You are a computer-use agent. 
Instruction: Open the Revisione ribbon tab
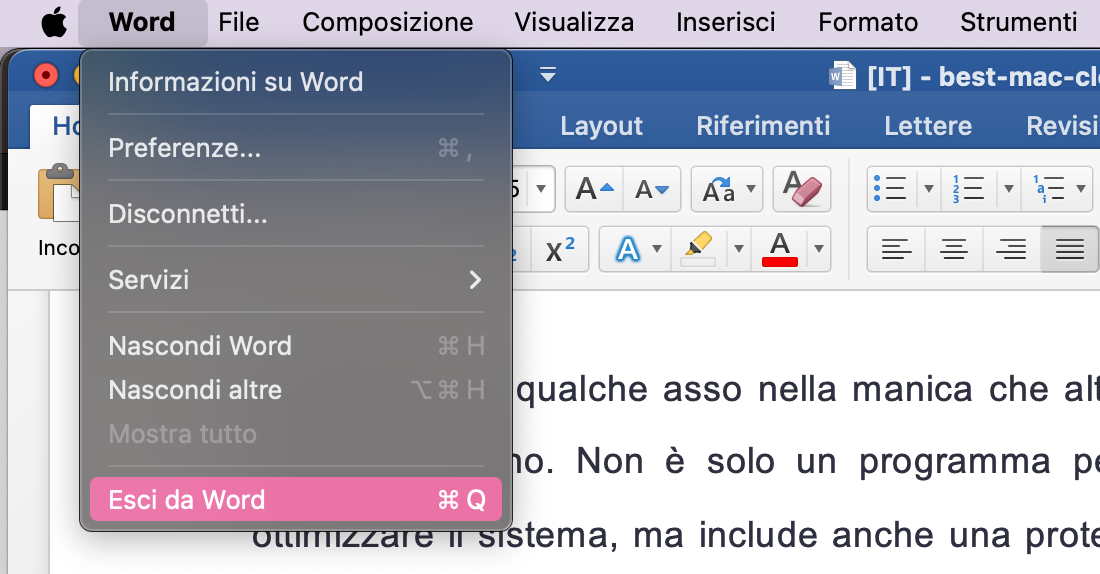[1062, 126]
